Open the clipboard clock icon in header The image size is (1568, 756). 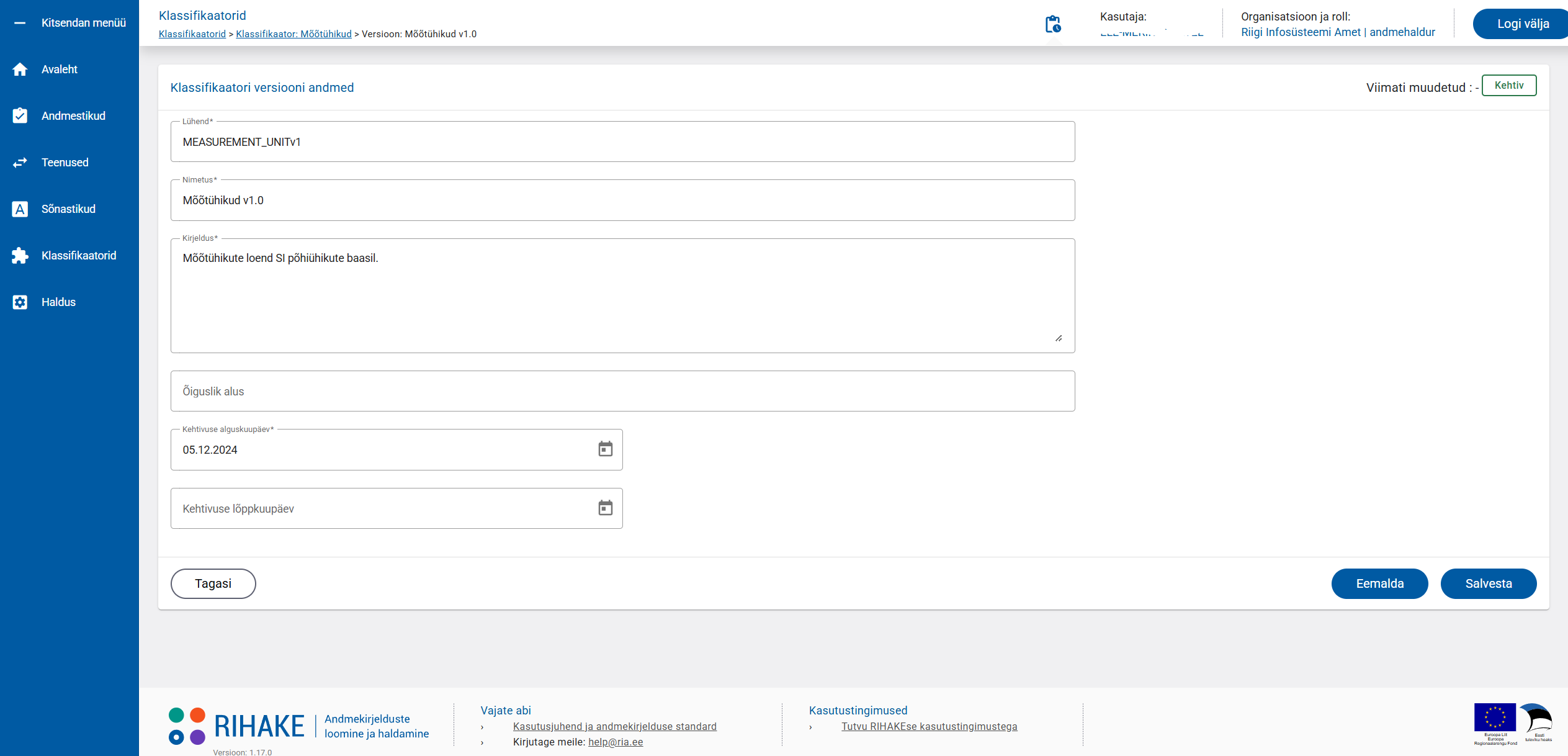pyautogui.click(x=1052, y=25)
